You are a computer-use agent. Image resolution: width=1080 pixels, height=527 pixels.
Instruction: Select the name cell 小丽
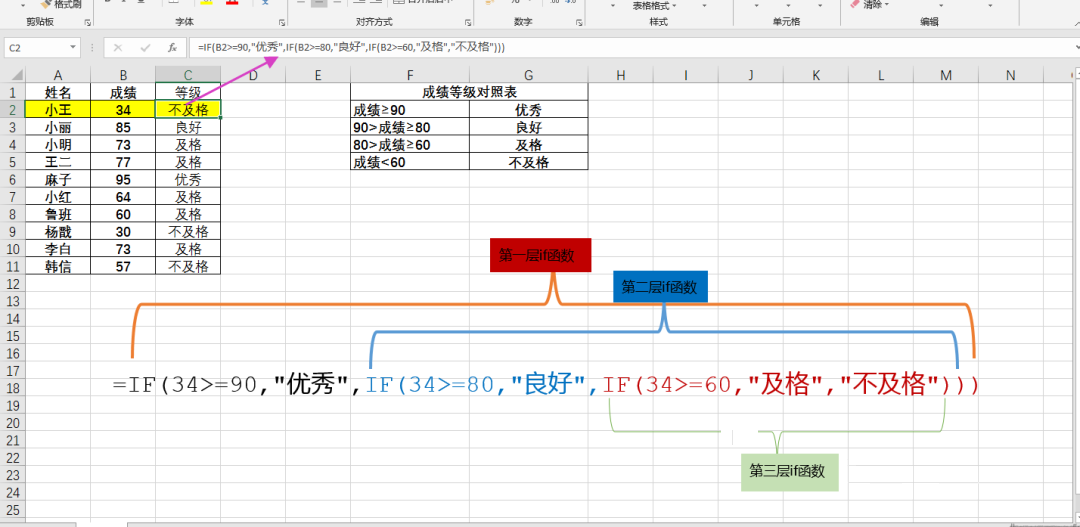point(58,127)
